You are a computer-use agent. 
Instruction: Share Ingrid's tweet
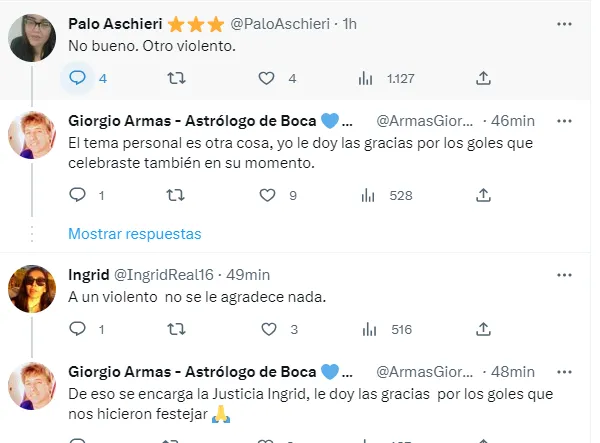[483, 329]
